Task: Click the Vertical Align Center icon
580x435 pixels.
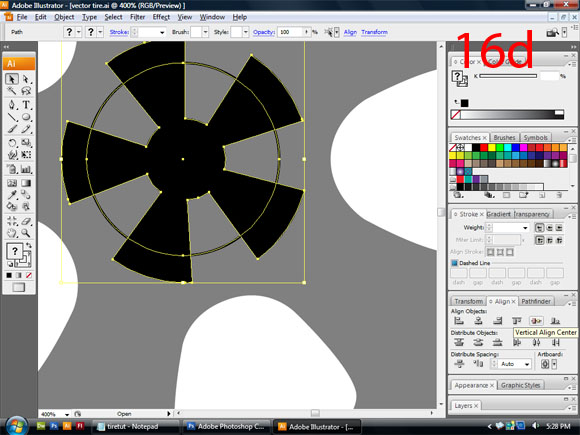Action: [536, 321]
